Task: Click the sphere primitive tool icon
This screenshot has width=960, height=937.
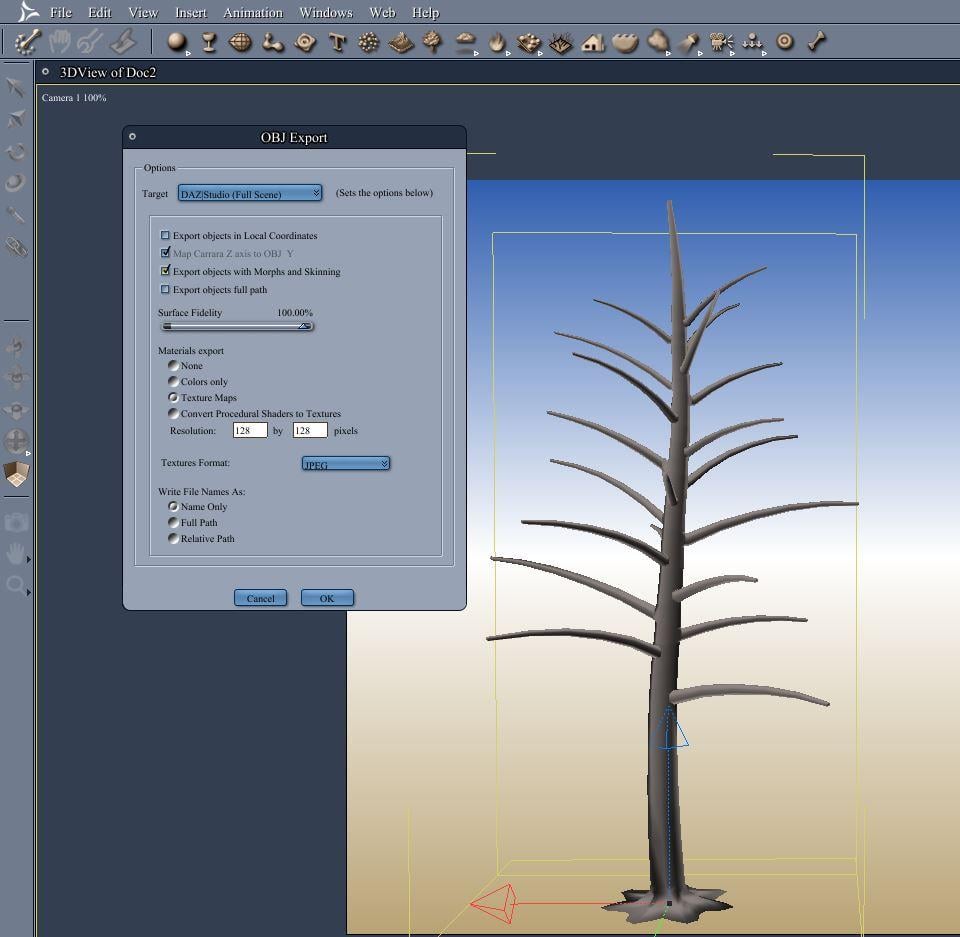Action: click(x=177, y=42)
